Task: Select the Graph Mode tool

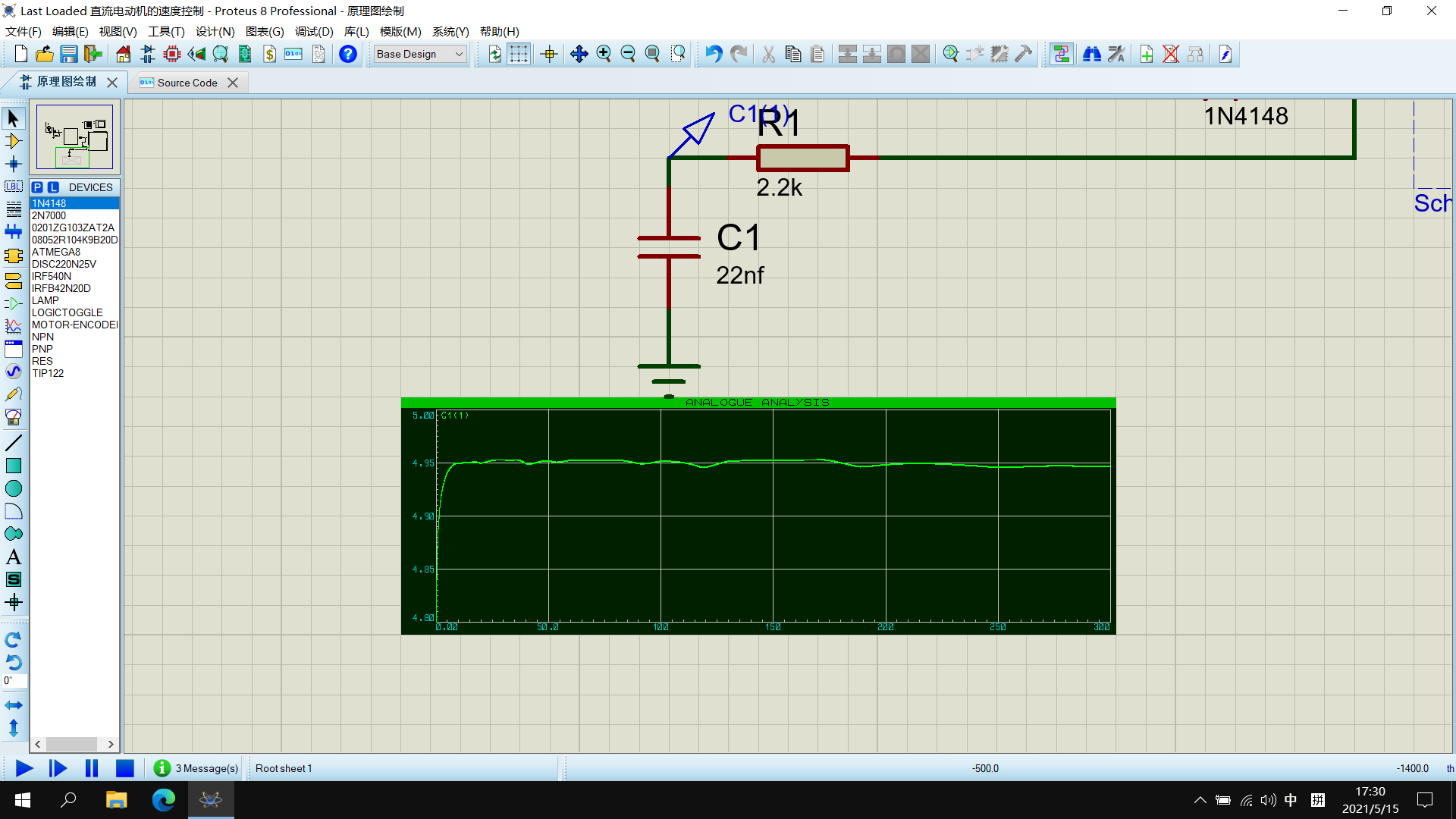Action: [x=14, y=326]
